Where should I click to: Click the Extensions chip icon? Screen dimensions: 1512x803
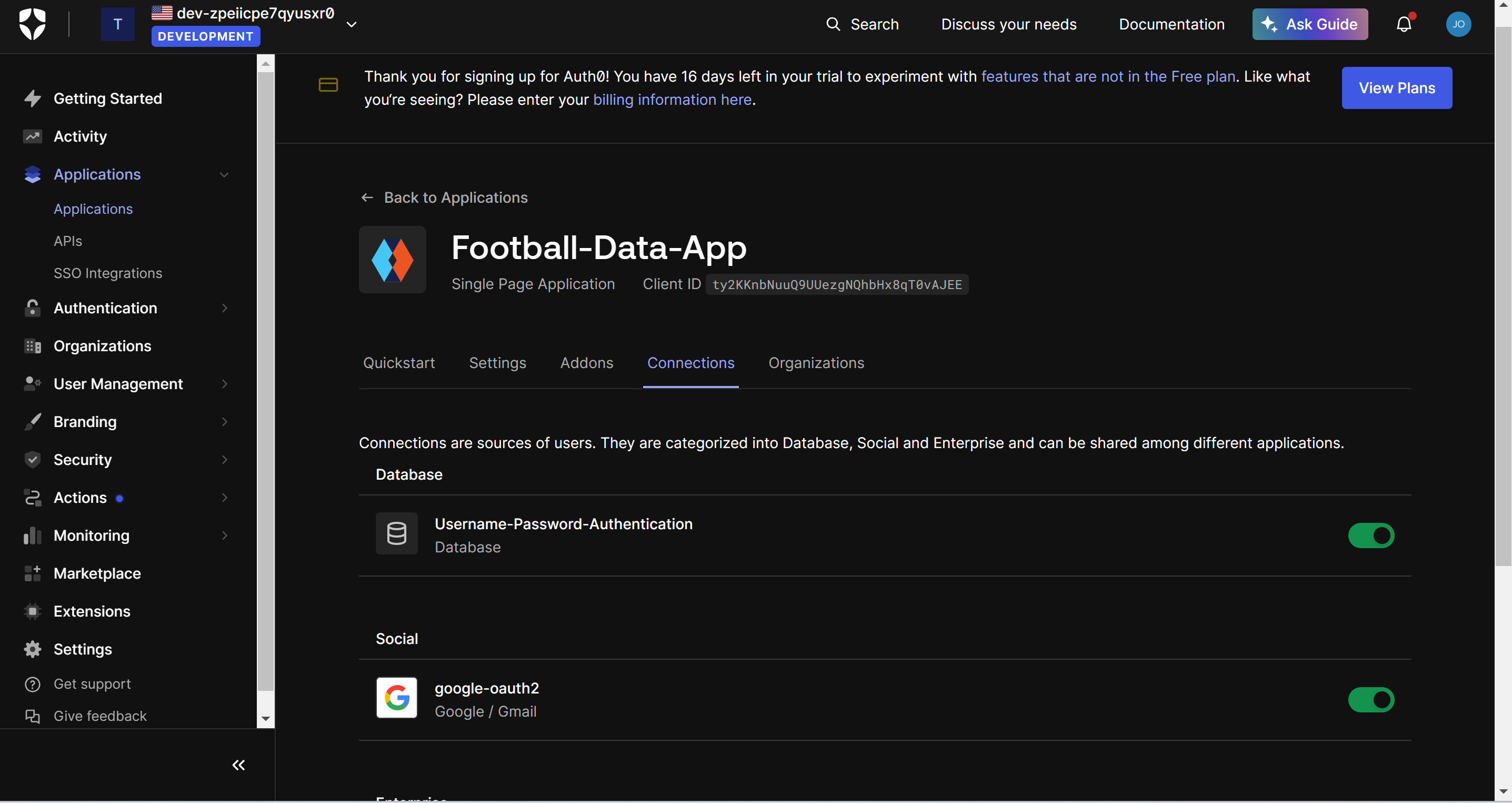coord(32,611)
